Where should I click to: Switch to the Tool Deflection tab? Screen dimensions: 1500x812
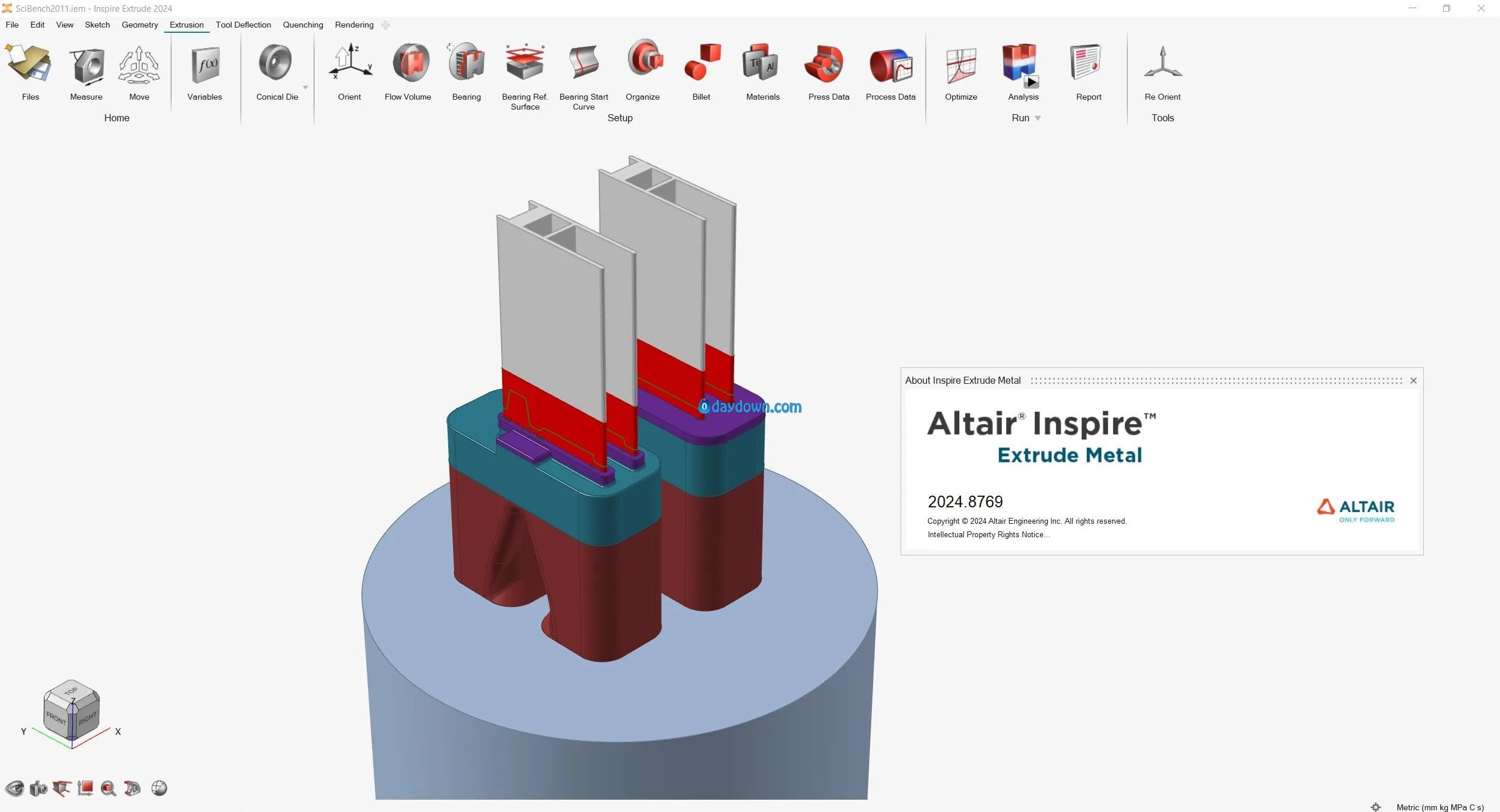click(x=243, y=25)
